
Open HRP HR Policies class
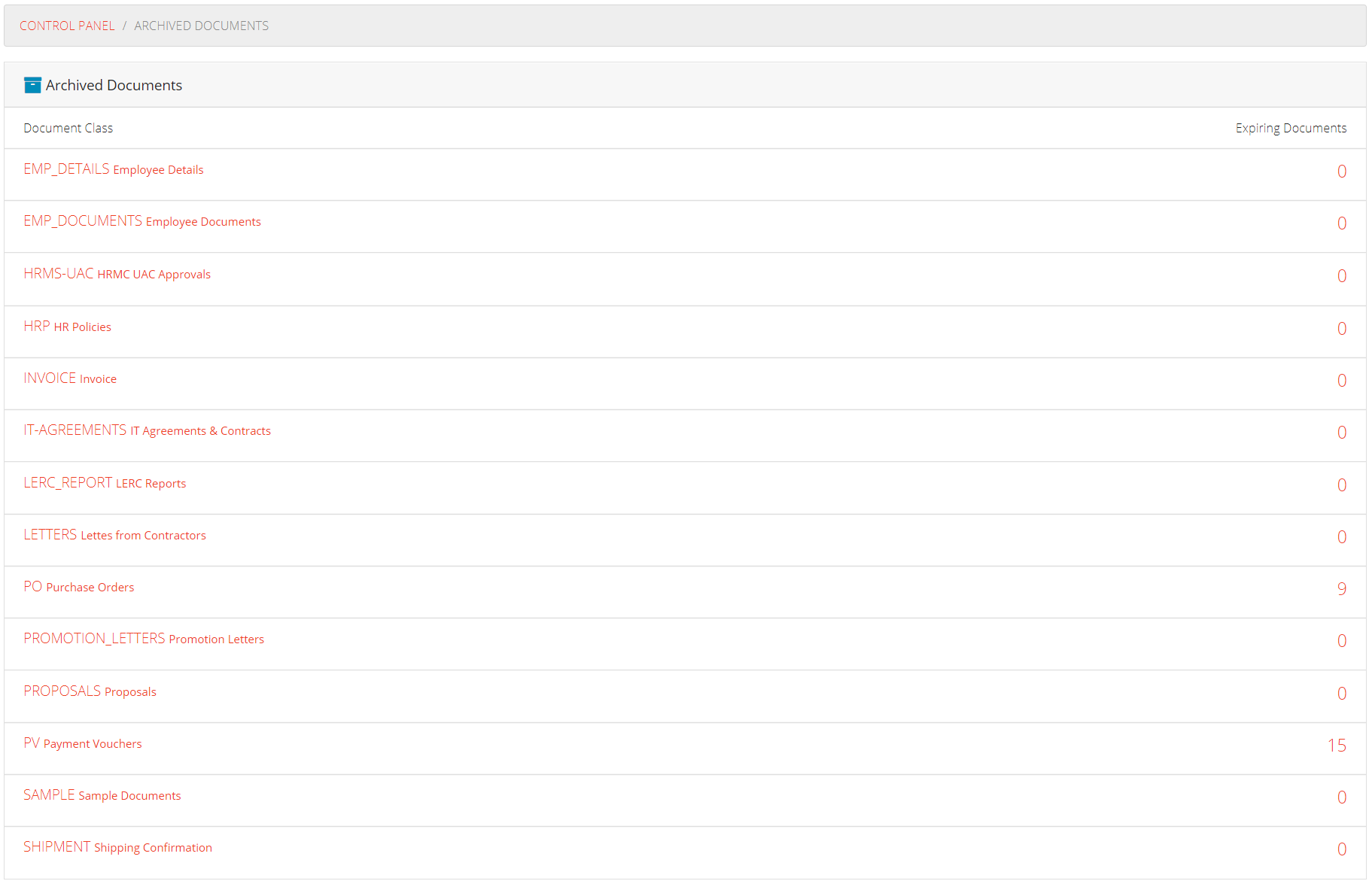(67, 327)
